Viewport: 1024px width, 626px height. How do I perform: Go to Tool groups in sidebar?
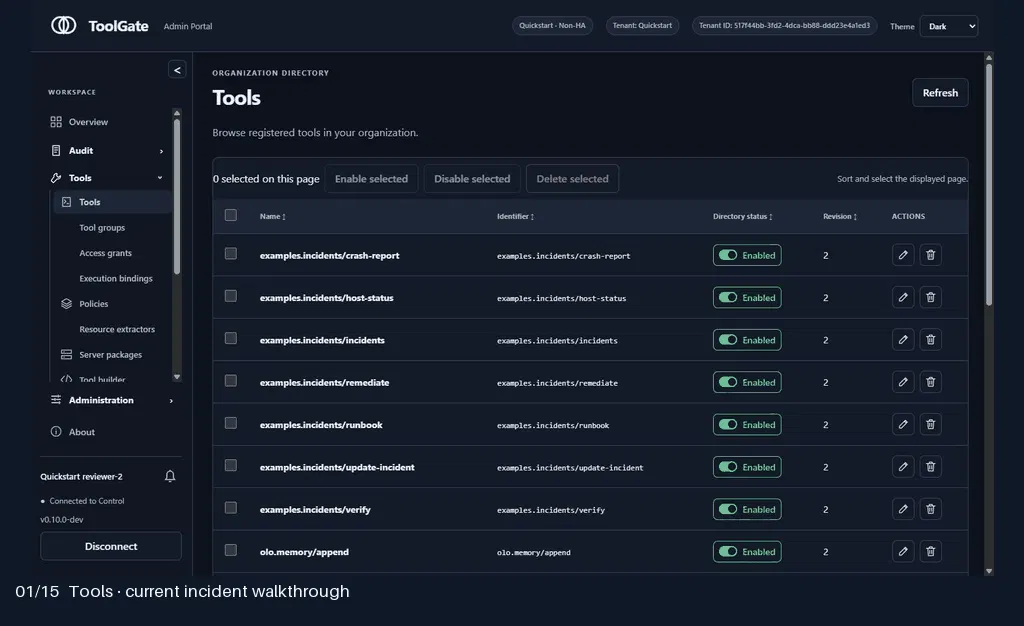click(102, 228)
